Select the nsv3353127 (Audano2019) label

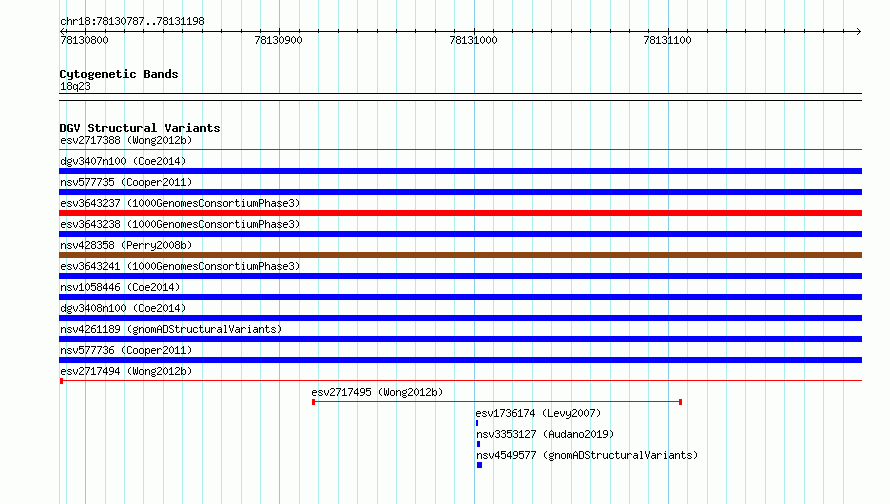coord(545,434)
